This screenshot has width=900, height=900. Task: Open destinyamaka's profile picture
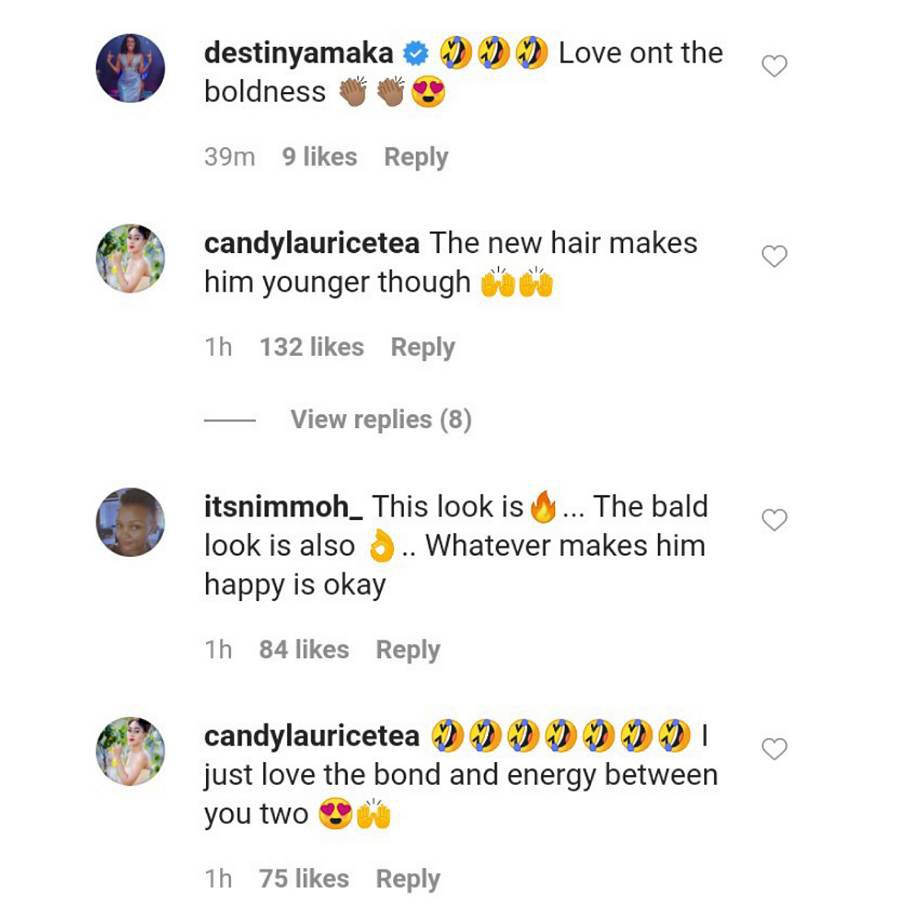(130, 68)
